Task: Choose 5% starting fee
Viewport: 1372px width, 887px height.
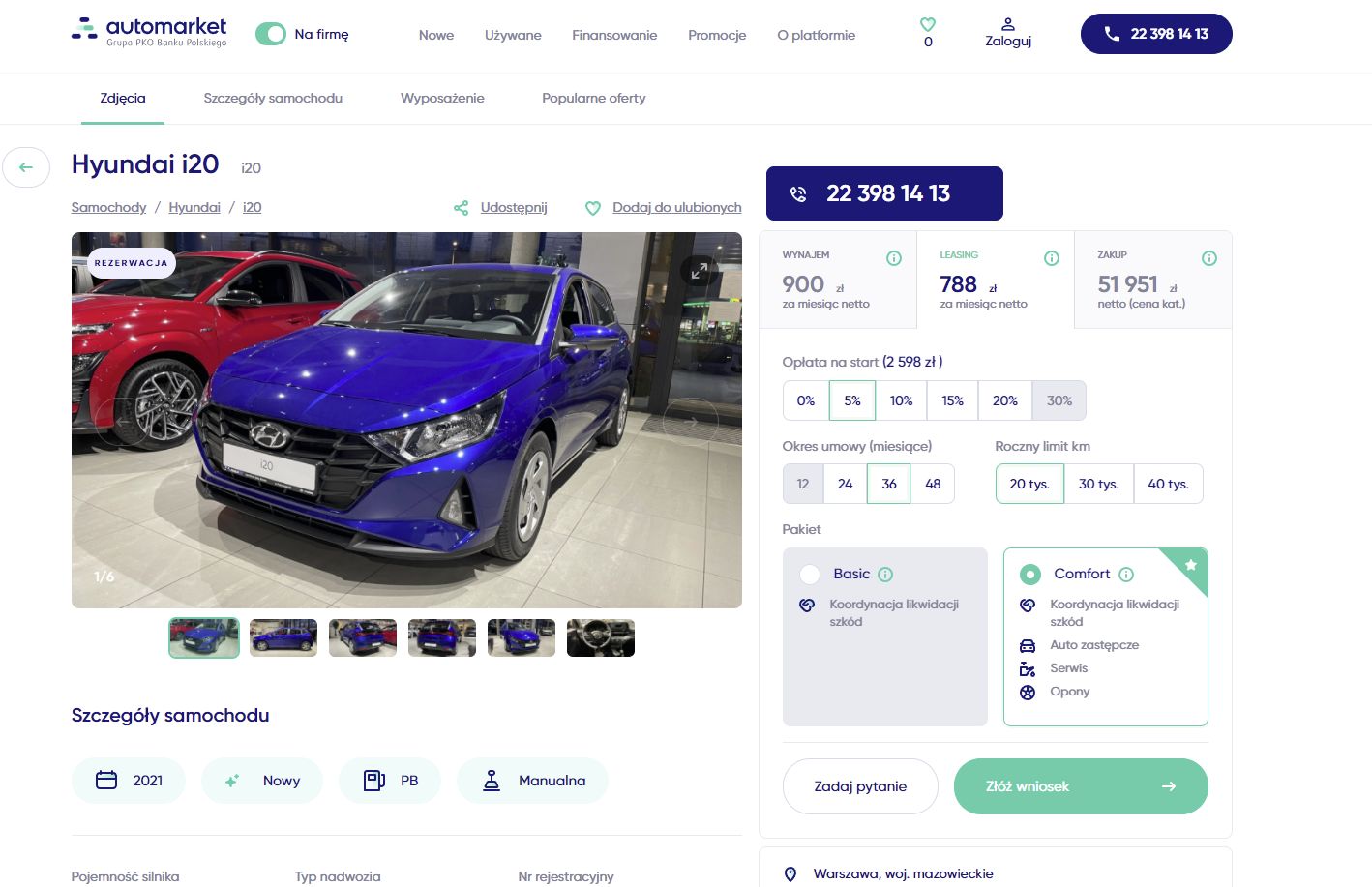Action: click(852, 400)
